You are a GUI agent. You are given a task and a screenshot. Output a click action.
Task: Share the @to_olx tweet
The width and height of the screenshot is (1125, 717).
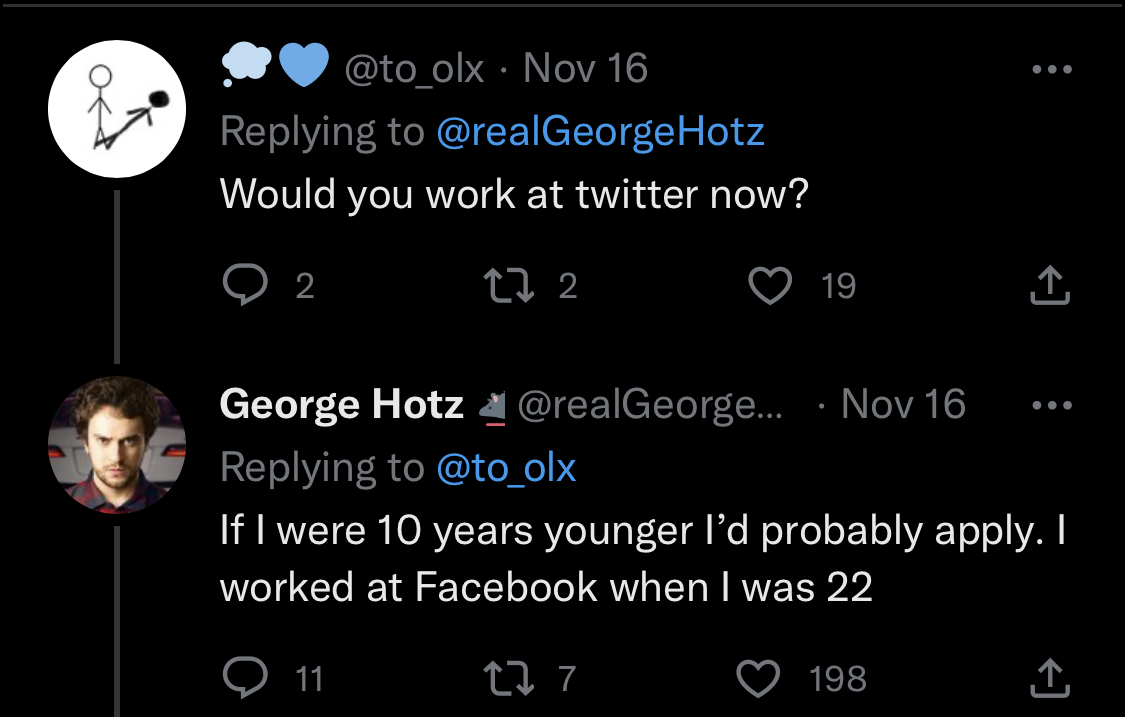point(1050,287)
